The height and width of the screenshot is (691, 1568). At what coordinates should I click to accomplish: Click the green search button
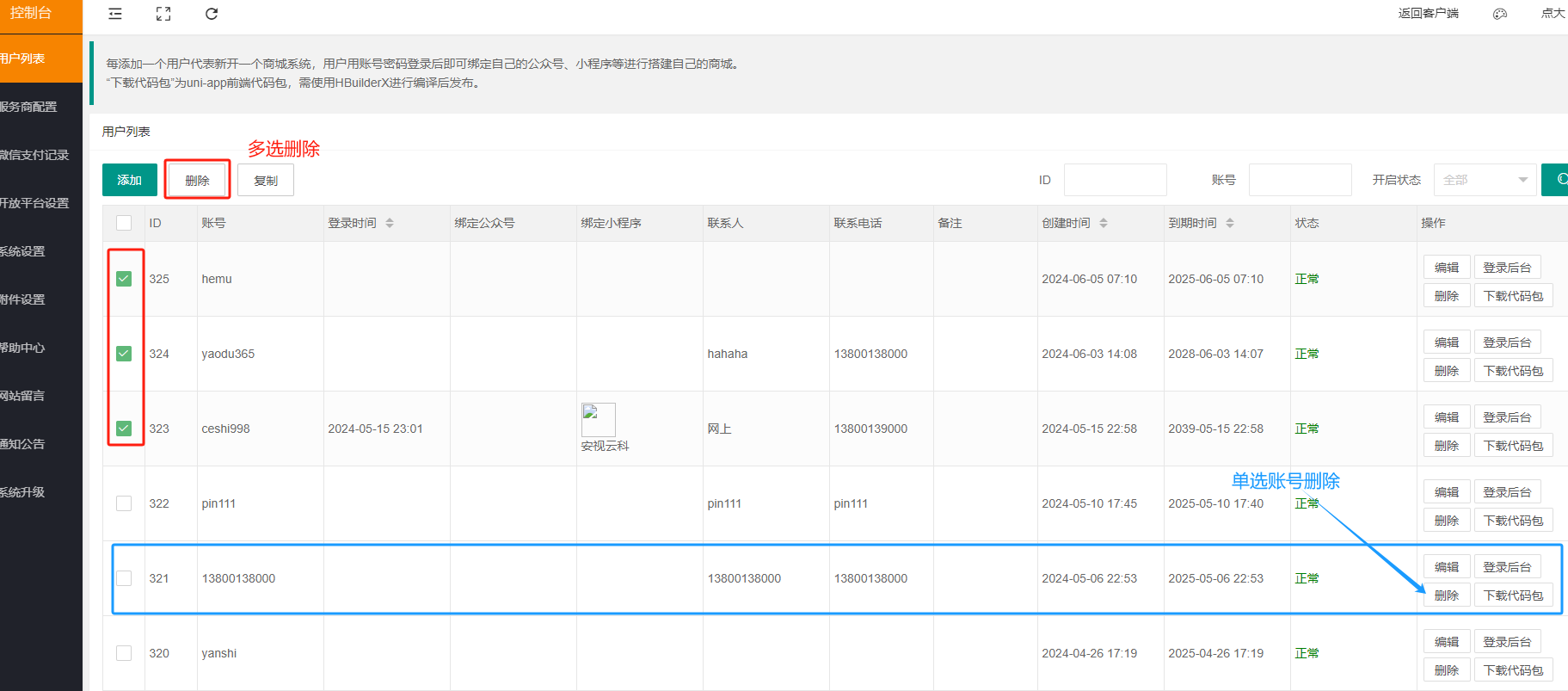pyautogui.click(x=1557, y=180)
